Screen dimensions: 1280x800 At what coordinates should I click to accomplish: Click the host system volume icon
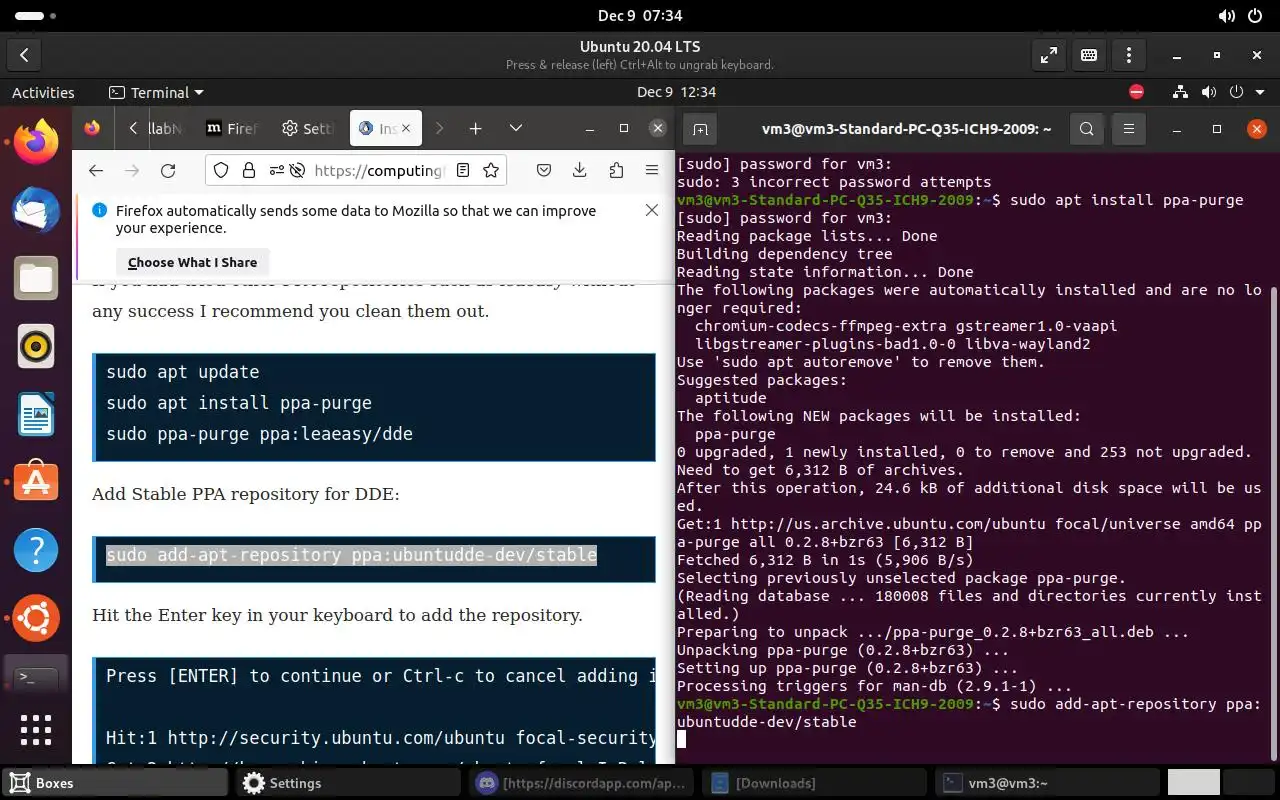pos(1227,16)
